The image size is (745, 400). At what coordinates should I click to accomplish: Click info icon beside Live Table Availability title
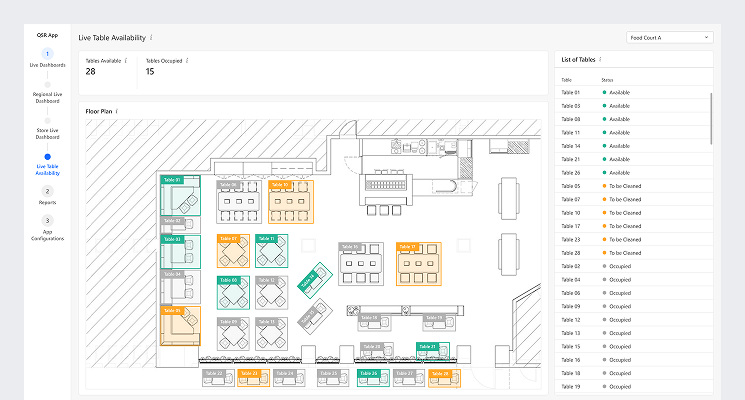pos(151,37)
